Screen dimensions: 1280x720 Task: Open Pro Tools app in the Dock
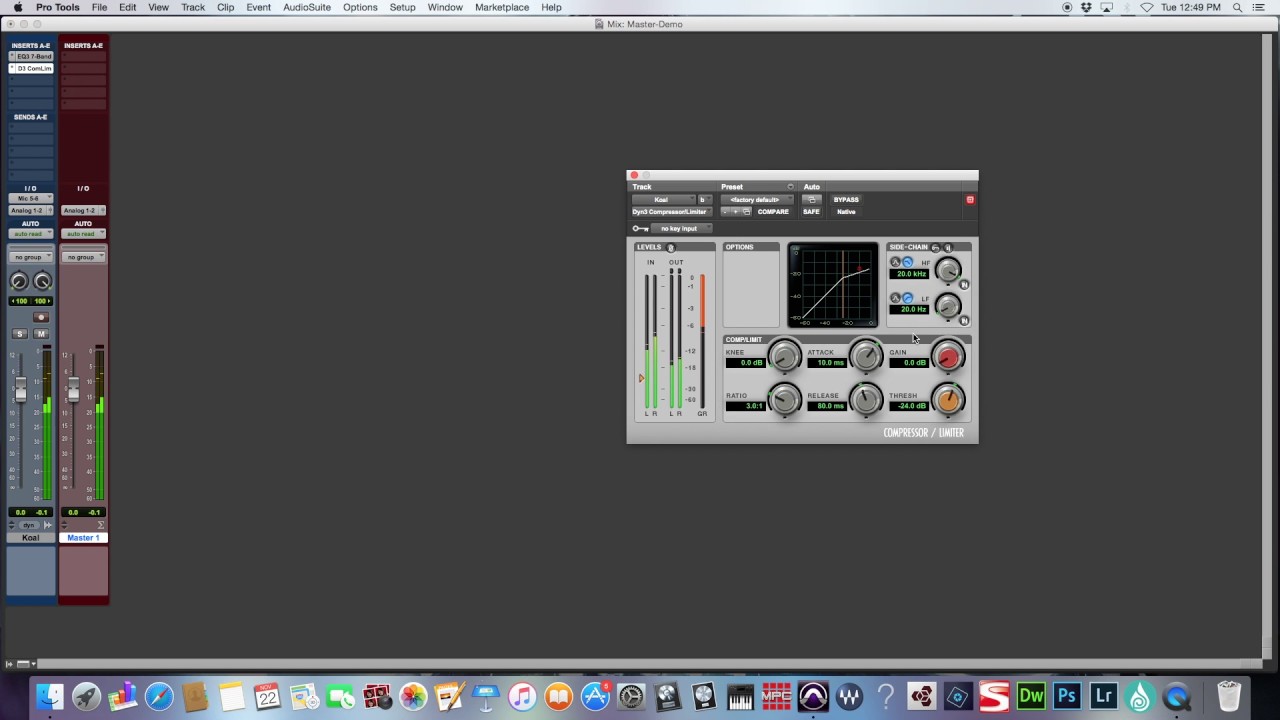[x=813, y=696]
